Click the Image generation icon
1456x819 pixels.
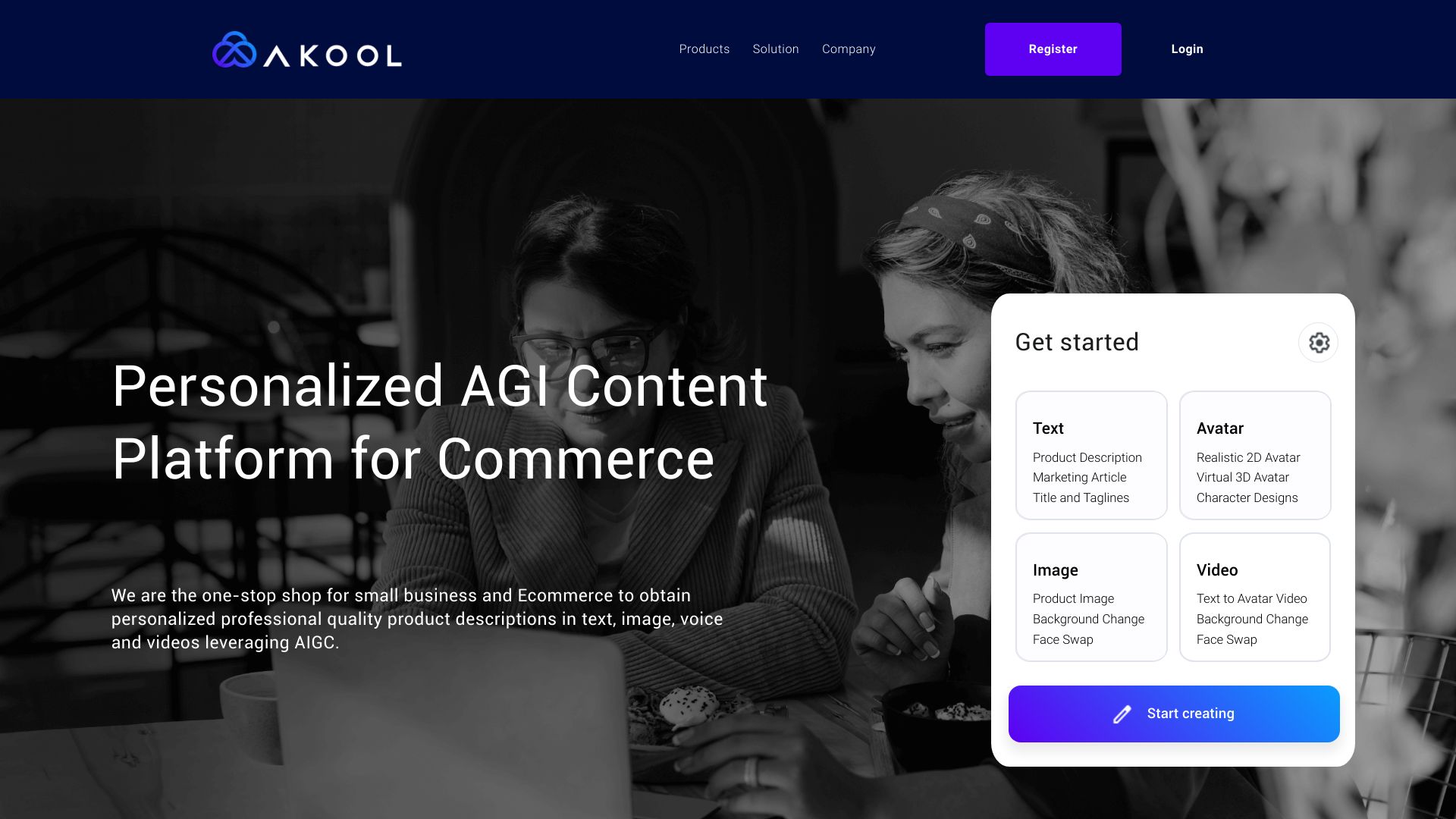[1091, 597]
